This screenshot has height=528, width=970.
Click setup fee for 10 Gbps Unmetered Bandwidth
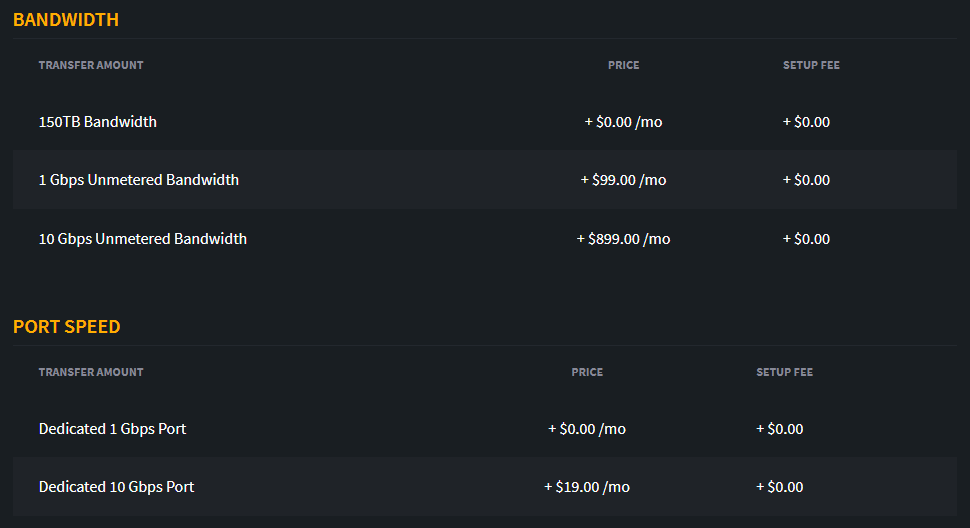click(806, 239)
